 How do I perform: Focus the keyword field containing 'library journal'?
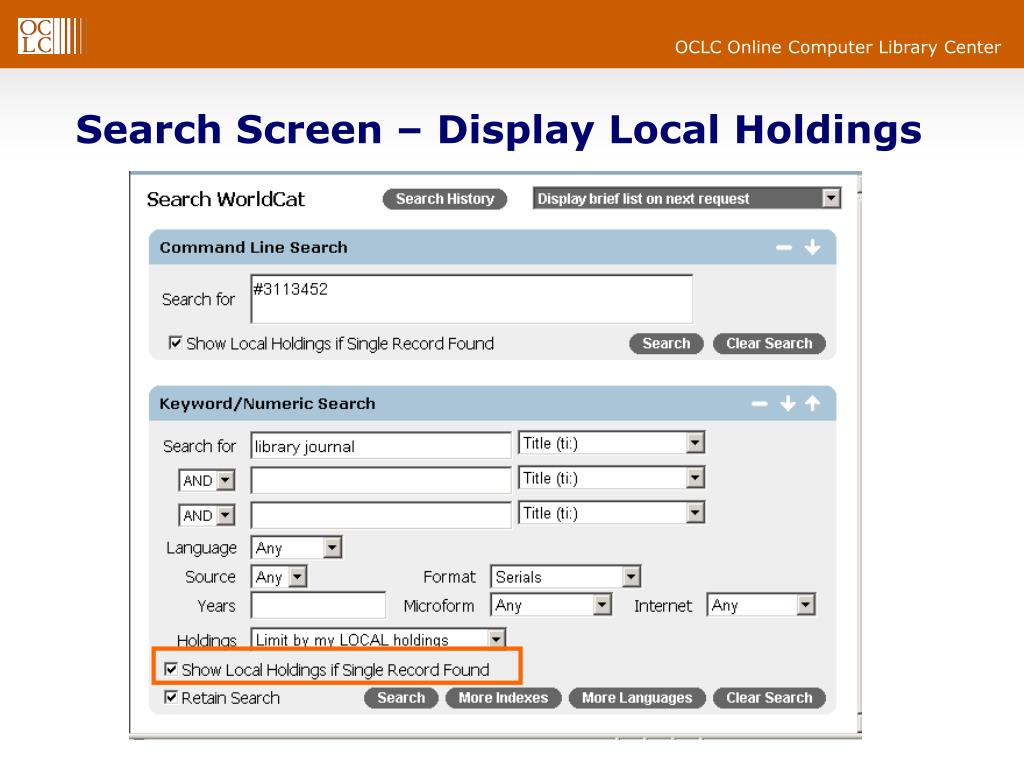point(381,446)
